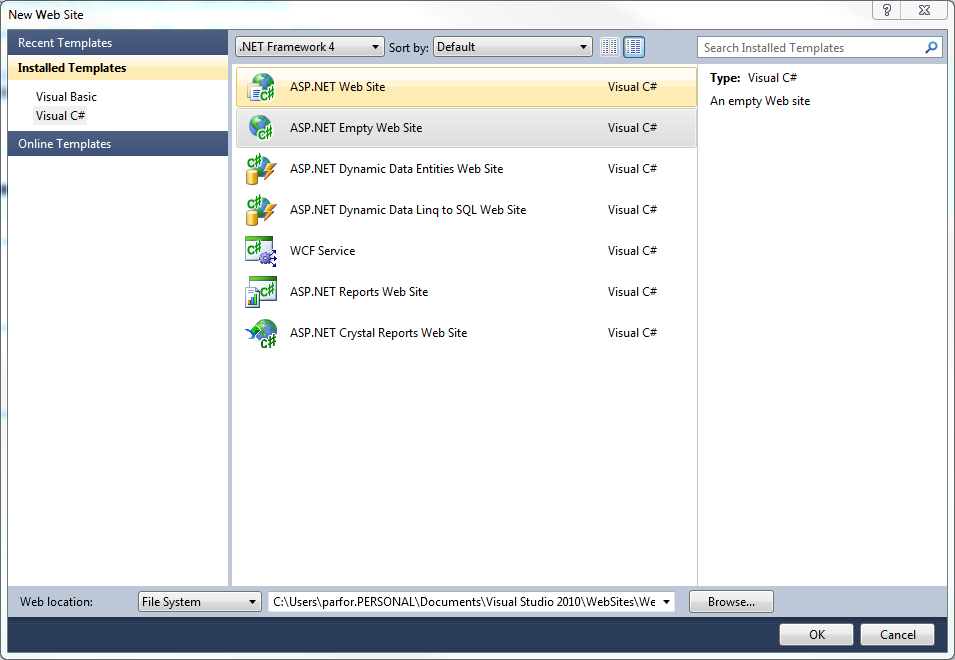The image size is (955, 660).
Task: Open the Recent Templates section
Action: pyautogui.click(x=118, y=43)
